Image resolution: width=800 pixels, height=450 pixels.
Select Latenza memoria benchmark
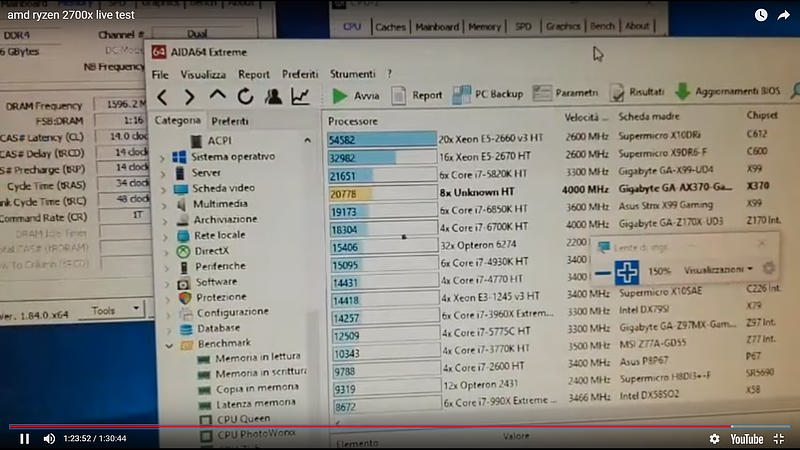(256, 403)
